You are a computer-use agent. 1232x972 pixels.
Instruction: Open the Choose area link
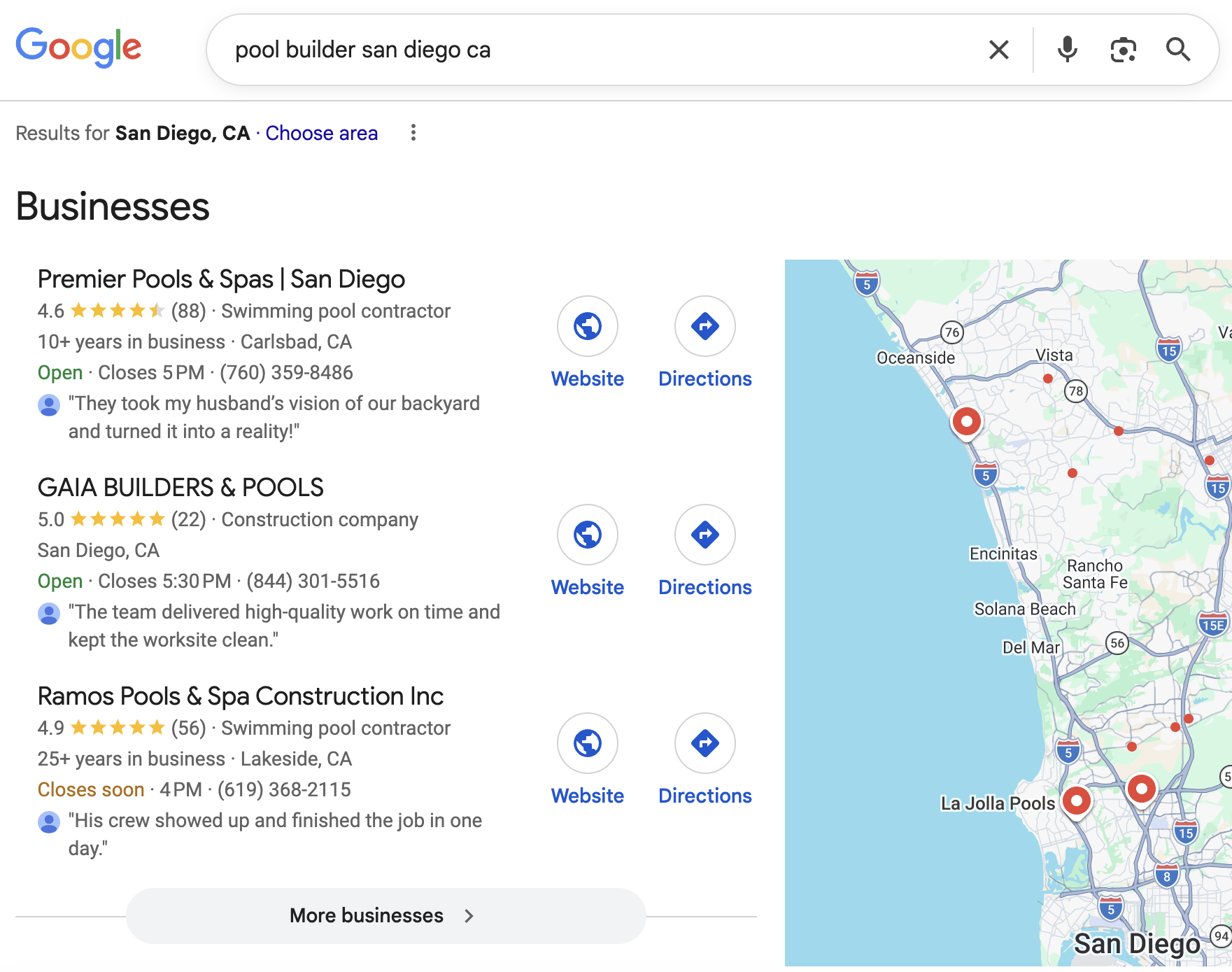point(322,133)
